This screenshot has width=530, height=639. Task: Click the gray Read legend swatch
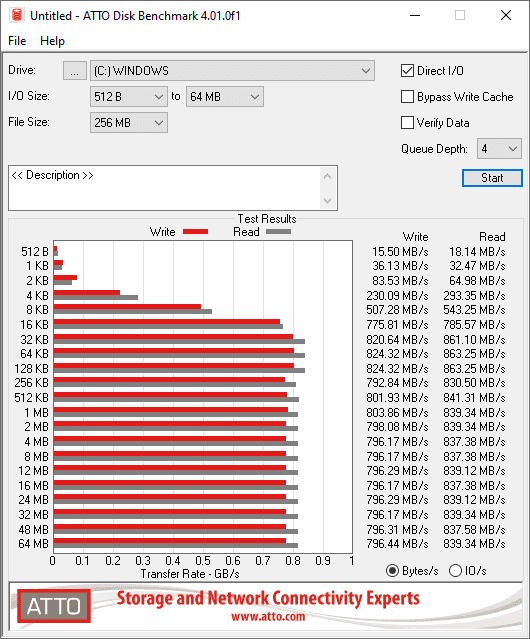(x=279, y=231)
